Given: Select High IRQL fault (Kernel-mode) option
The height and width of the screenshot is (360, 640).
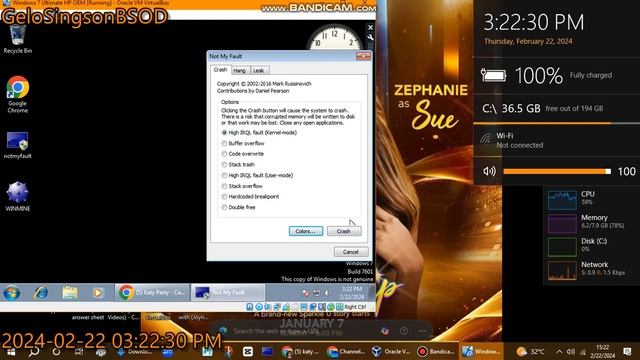Looking at the screenshot, I should tap(259, 133).
